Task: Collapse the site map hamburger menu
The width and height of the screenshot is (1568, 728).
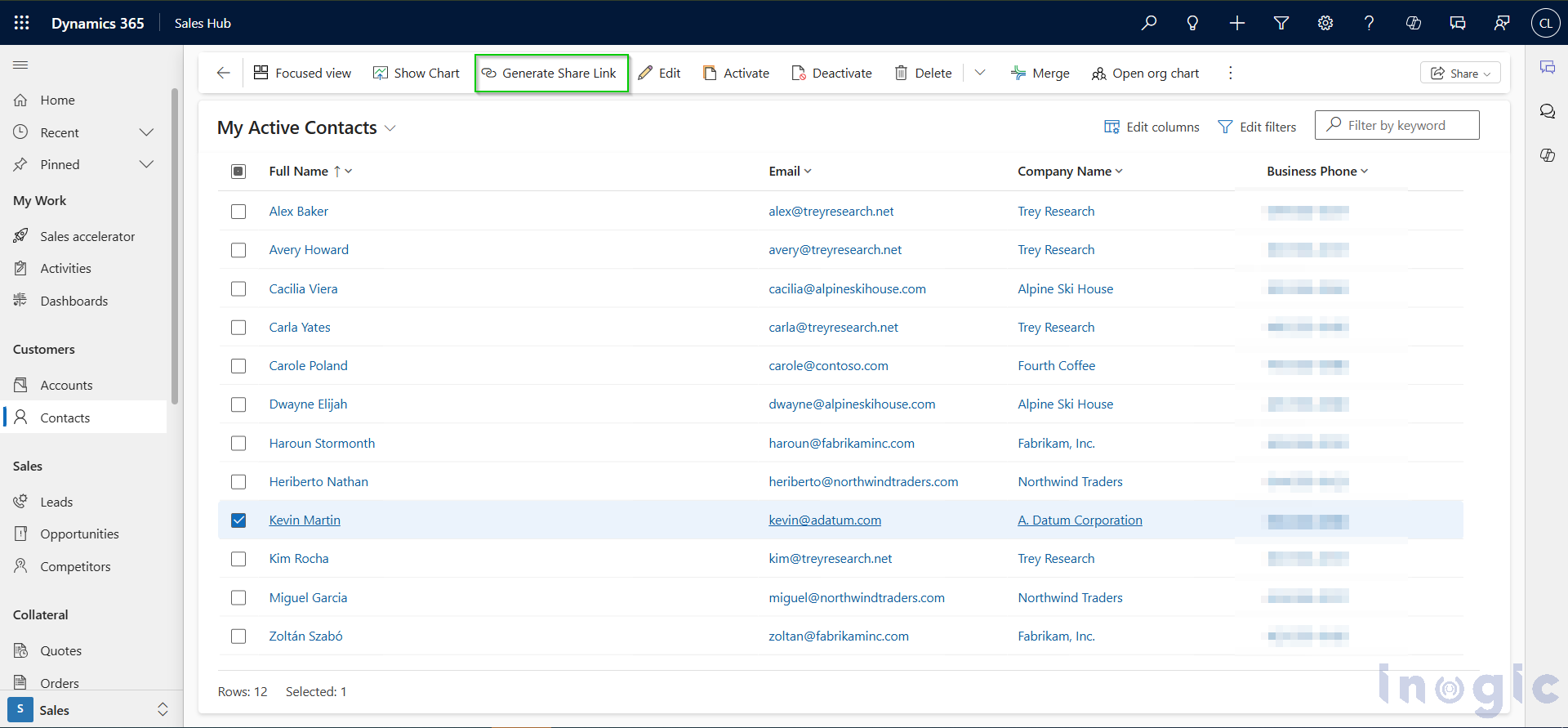Action: [x=20, y=65]
